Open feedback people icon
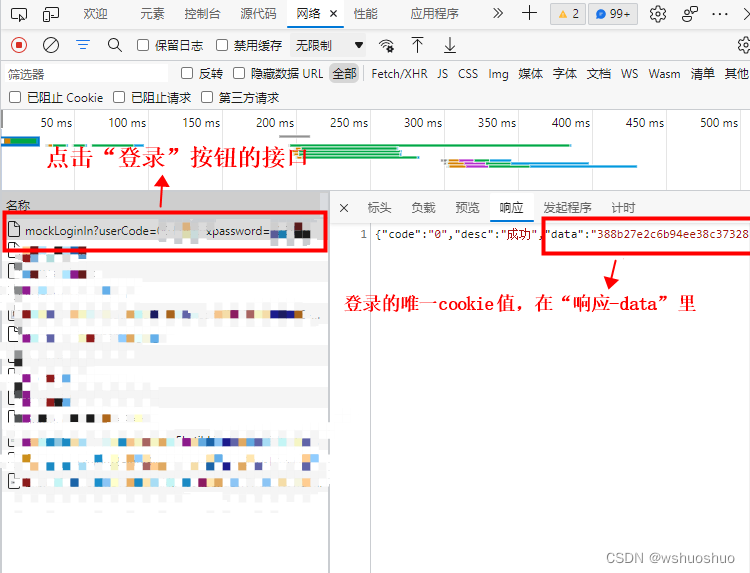Viewport: 750px width, 573px height. coord(689,14)
